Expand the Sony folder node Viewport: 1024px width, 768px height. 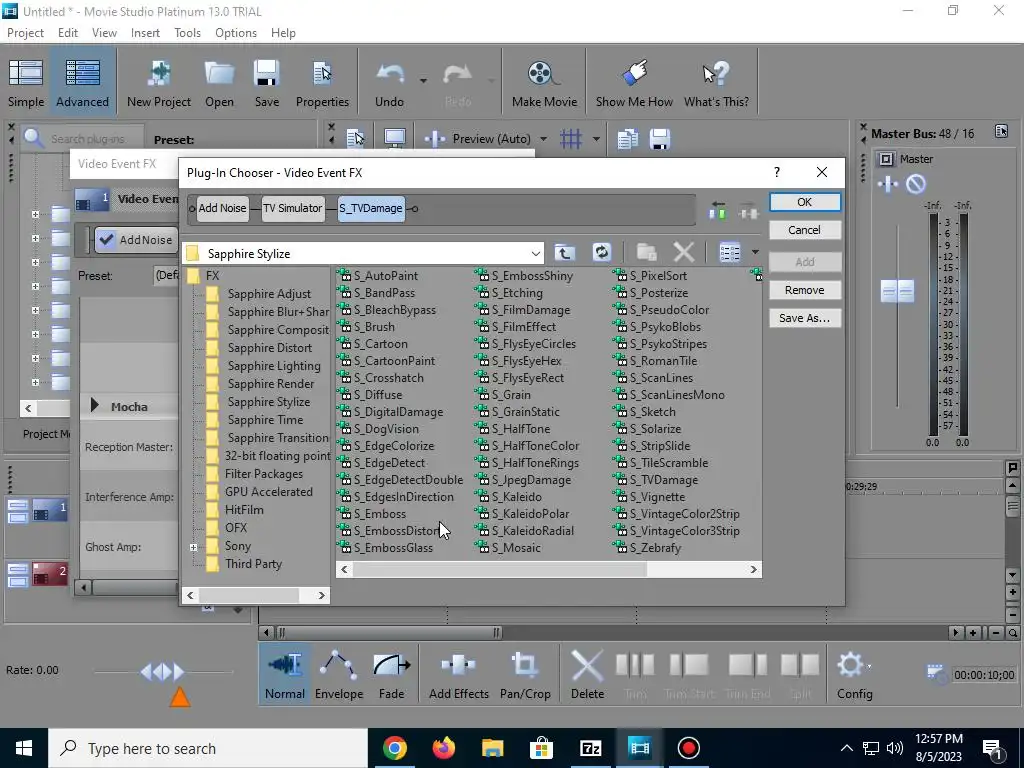[x=193, y=547]
